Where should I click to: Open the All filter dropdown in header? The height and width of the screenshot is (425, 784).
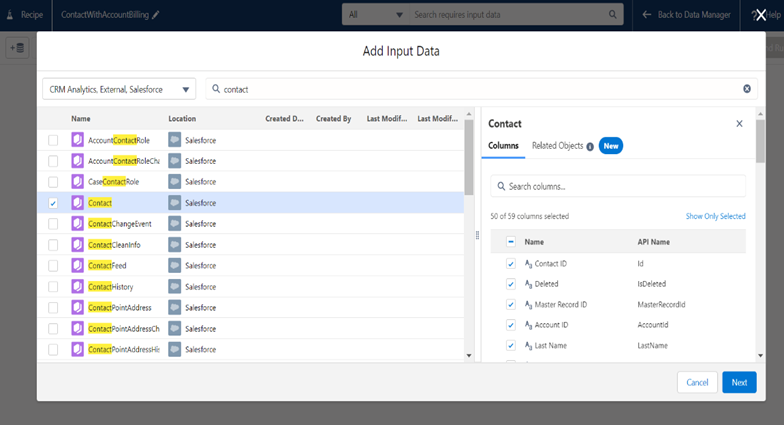pos(376,14)
